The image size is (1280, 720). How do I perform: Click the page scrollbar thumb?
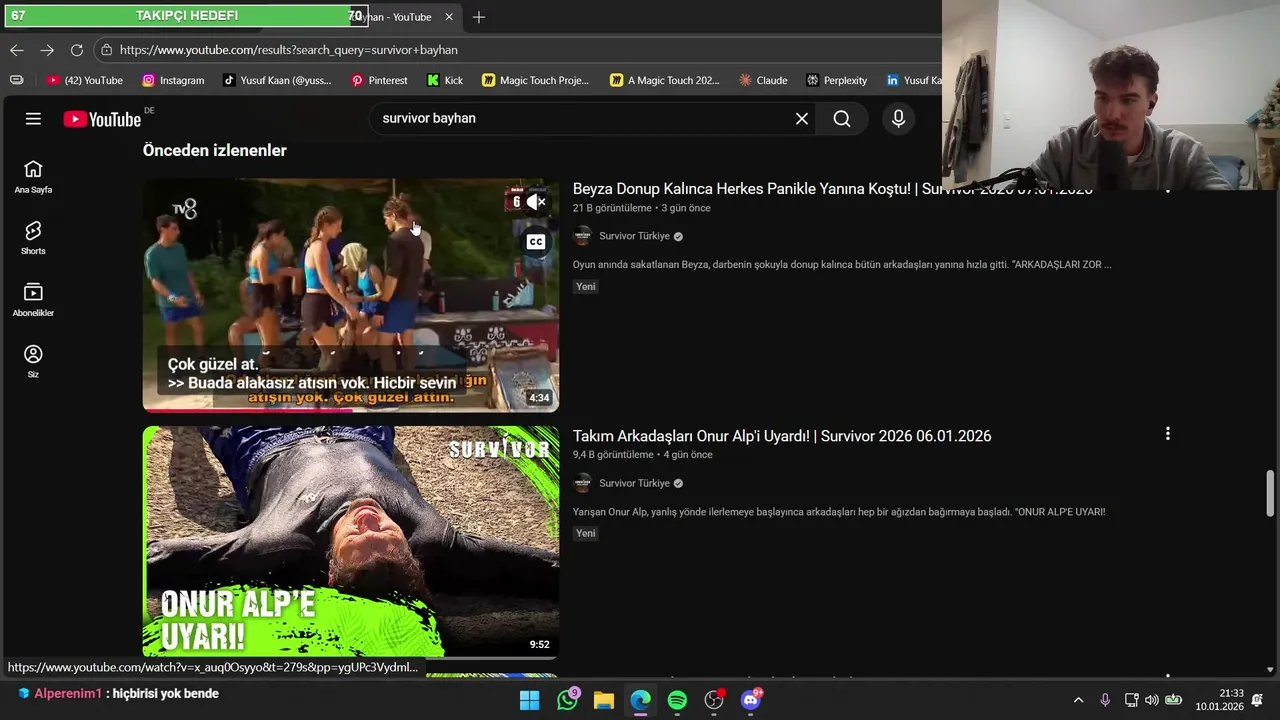click(1270, 495)
